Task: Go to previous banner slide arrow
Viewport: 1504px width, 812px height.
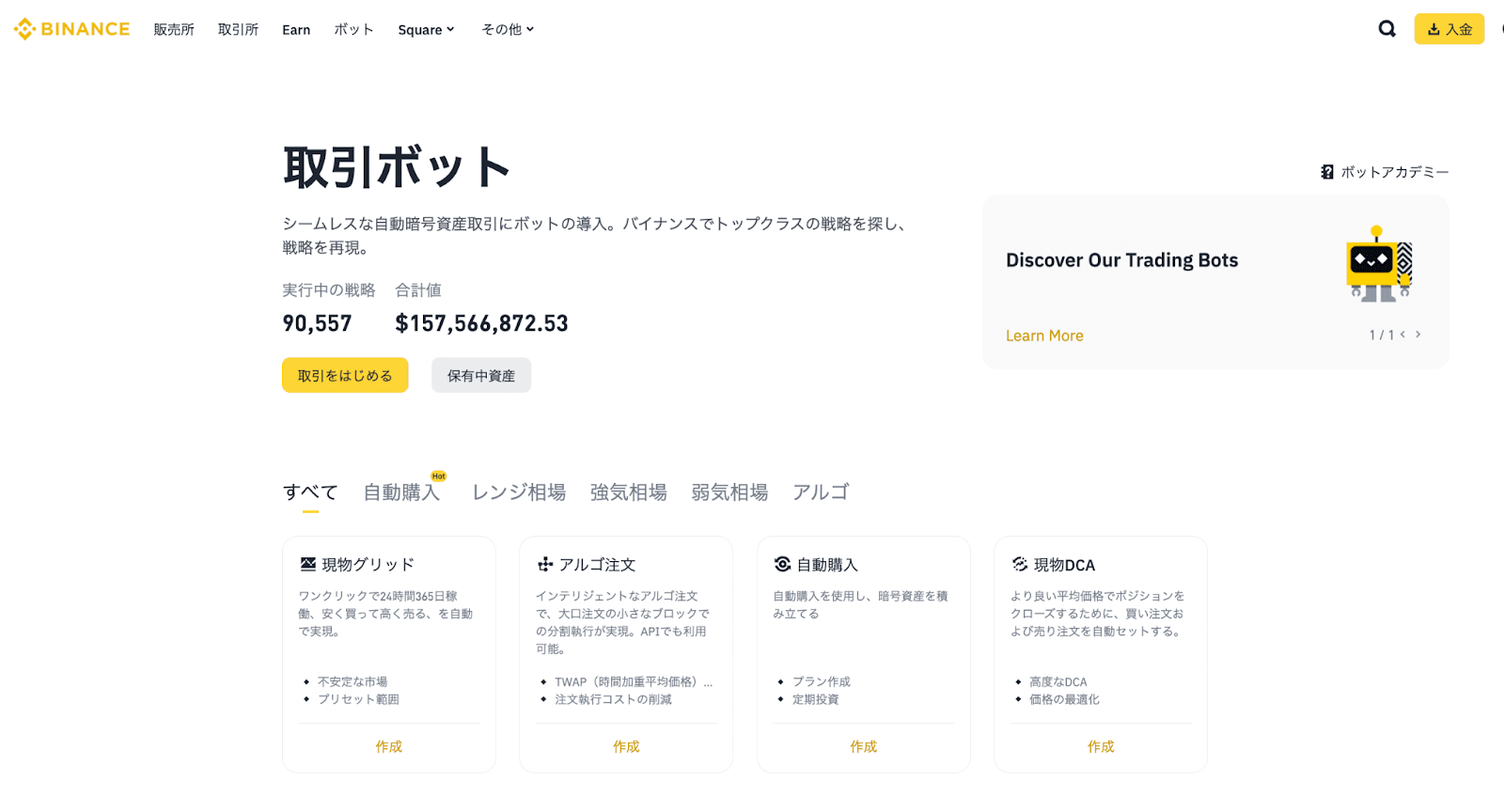Action: pyautogui.click(x=1402, y=335)
